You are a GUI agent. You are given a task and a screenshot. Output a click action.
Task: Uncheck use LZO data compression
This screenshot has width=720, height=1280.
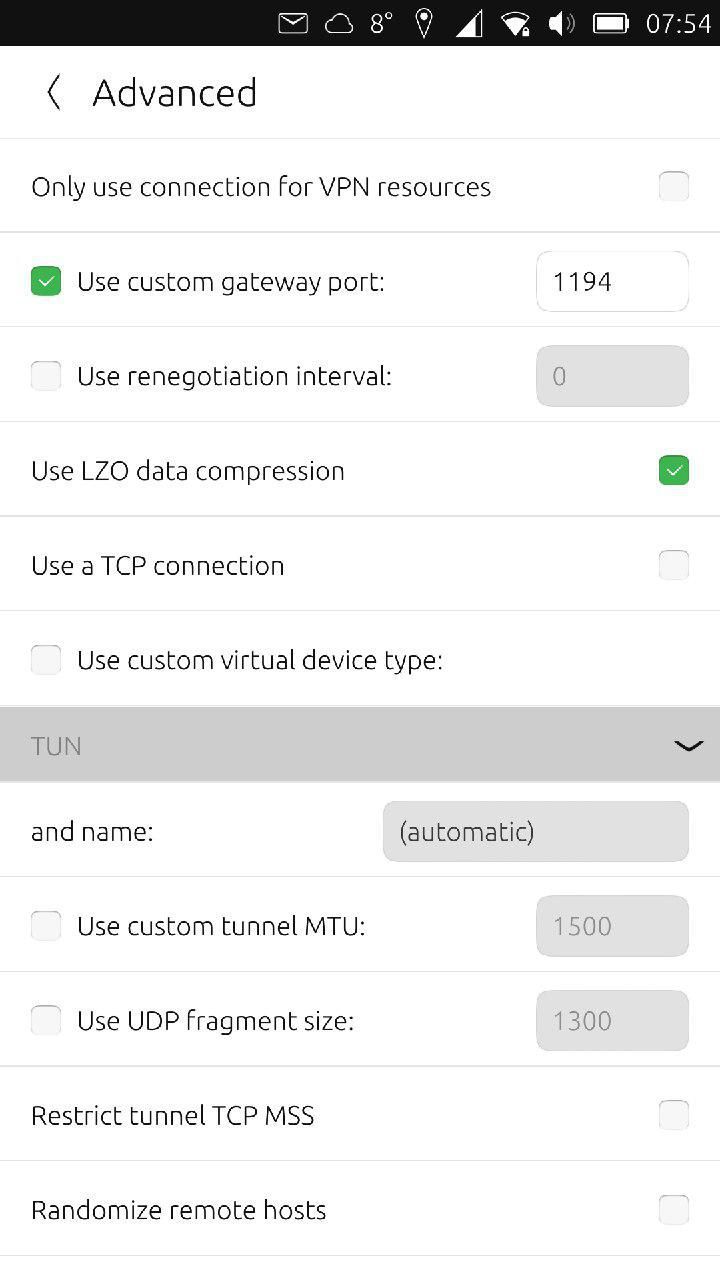[x=673, y=470]
